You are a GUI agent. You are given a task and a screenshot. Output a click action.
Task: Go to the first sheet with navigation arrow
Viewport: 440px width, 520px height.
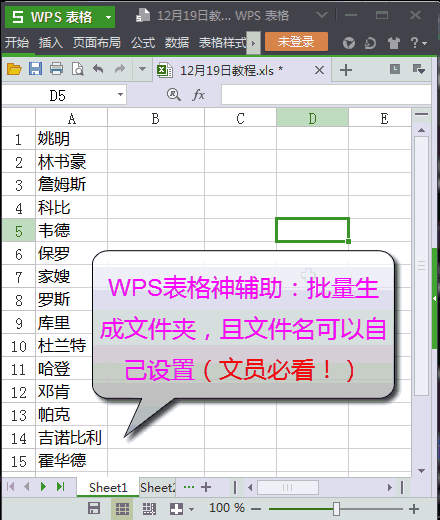(10, 487)
